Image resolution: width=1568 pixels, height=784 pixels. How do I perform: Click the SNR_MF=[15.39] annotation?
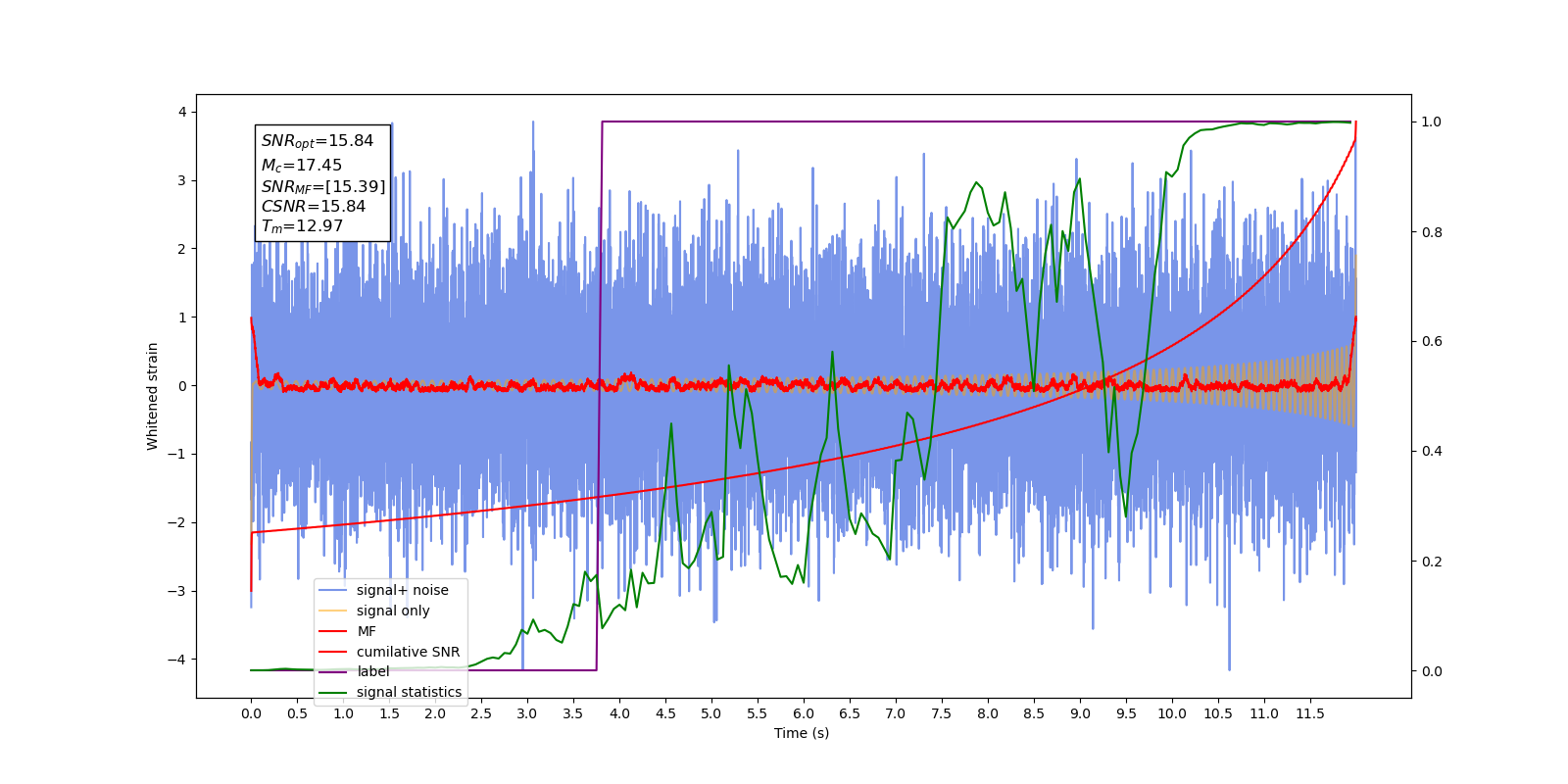(323, 186)
